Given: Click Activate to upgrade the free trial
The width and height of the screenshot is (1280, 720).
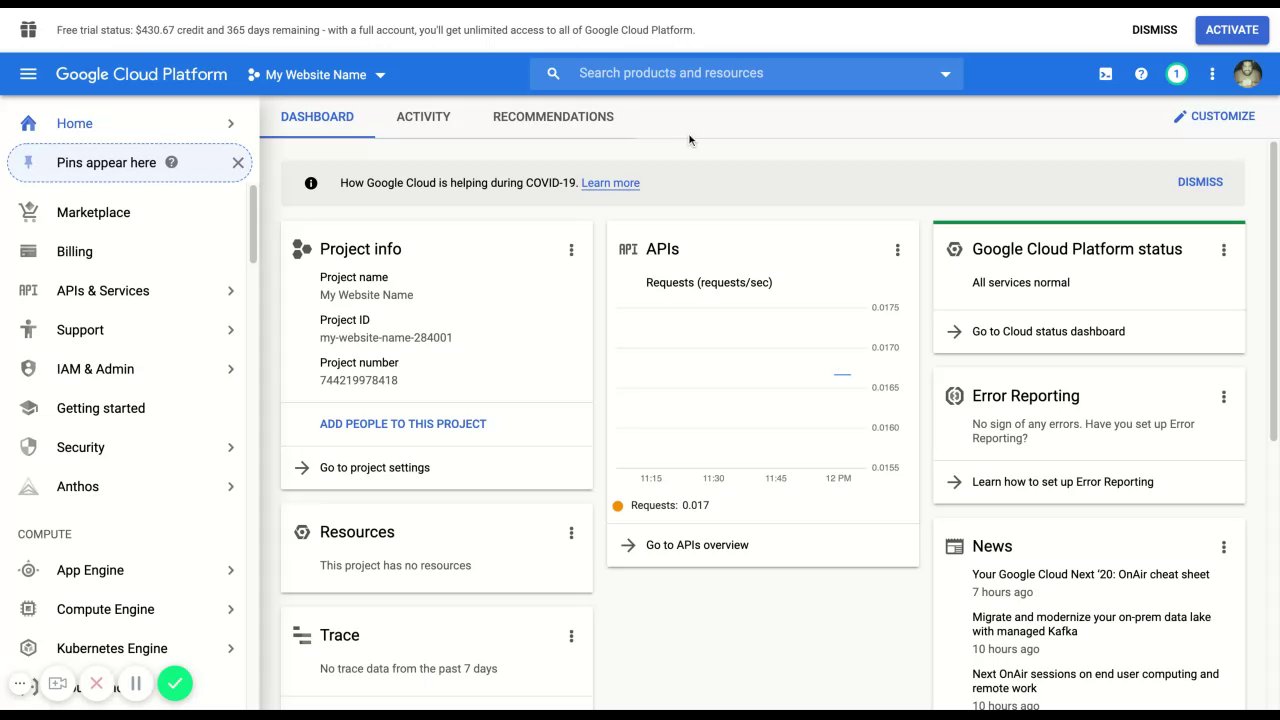Looking at the screenshot, I should (1232, 30).
